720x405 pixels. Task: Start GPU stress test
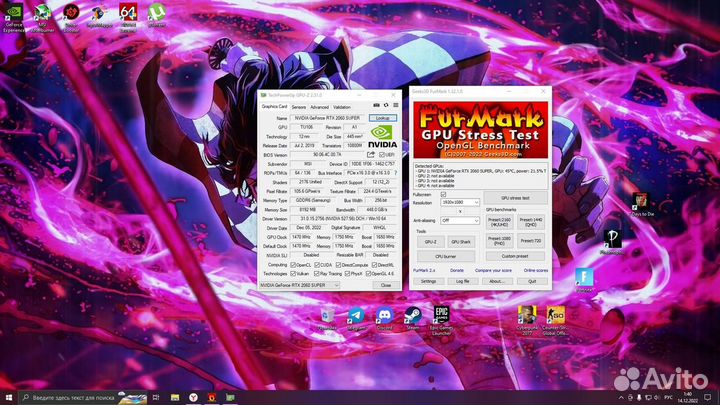(515, 198)
